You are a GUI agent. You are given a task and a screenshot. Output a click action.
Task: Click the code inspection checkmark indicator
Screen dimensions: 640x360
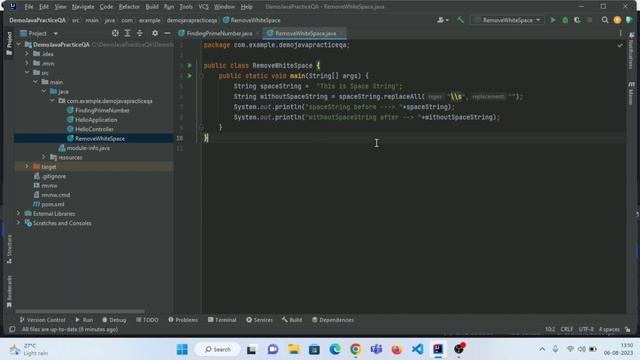620,45
